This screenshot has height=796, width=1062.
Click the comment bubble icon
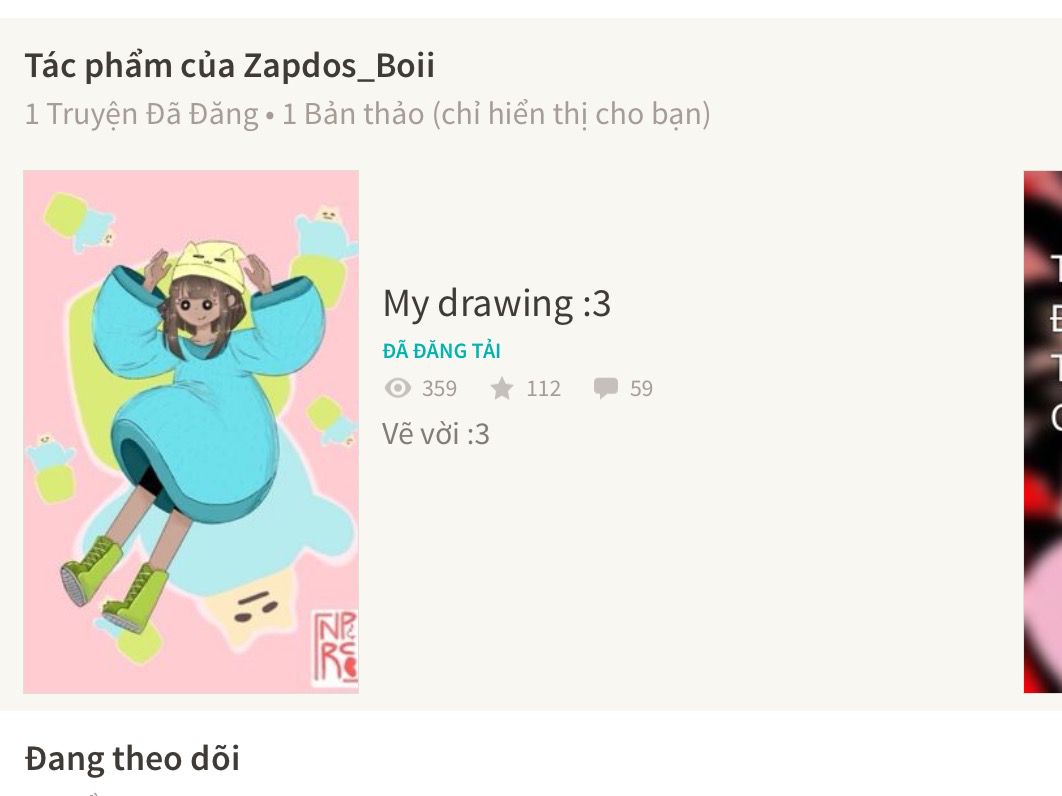point(606,388)
